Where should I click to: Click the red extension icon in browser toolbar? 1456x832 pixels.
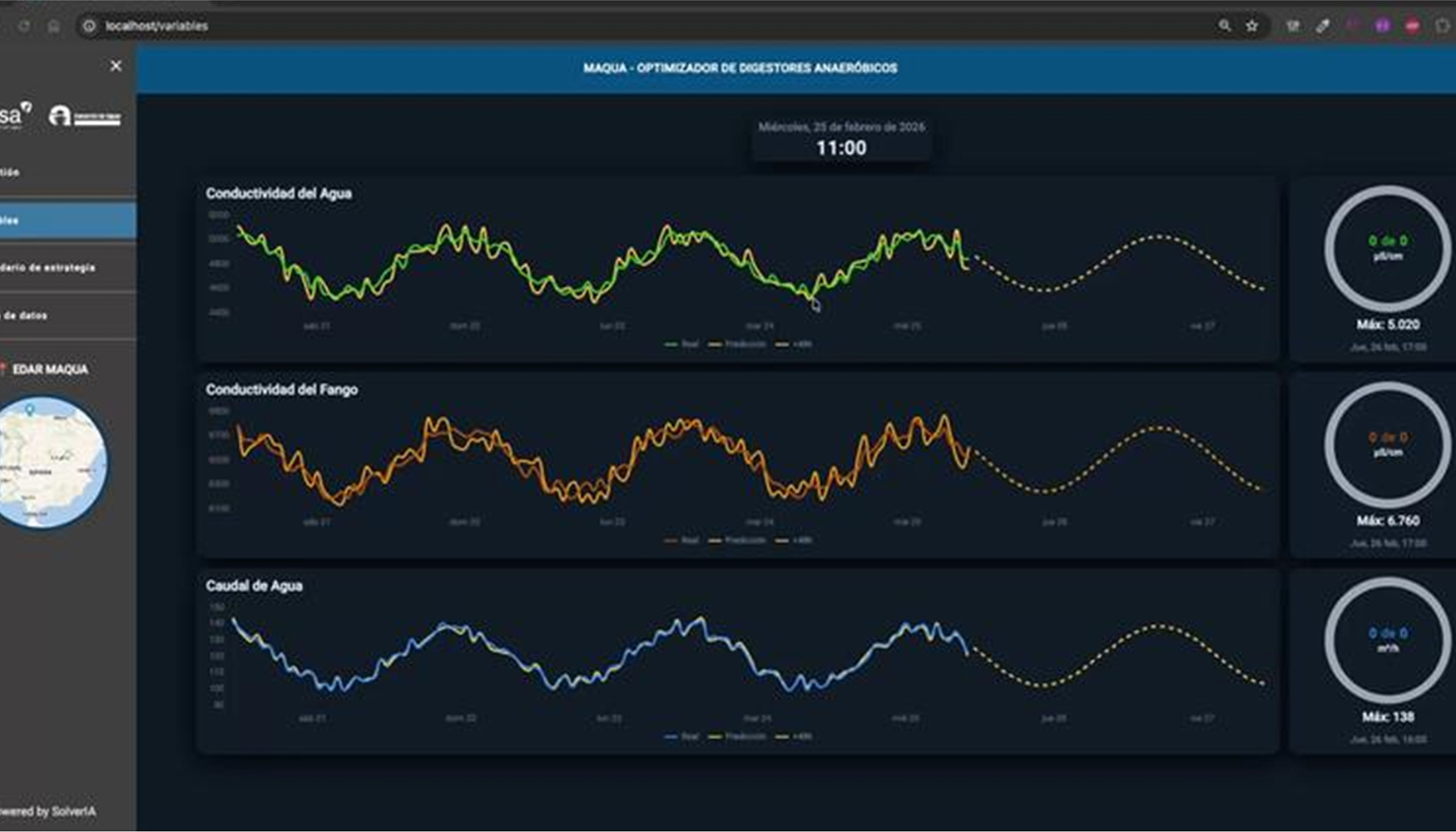point(1412,26)
